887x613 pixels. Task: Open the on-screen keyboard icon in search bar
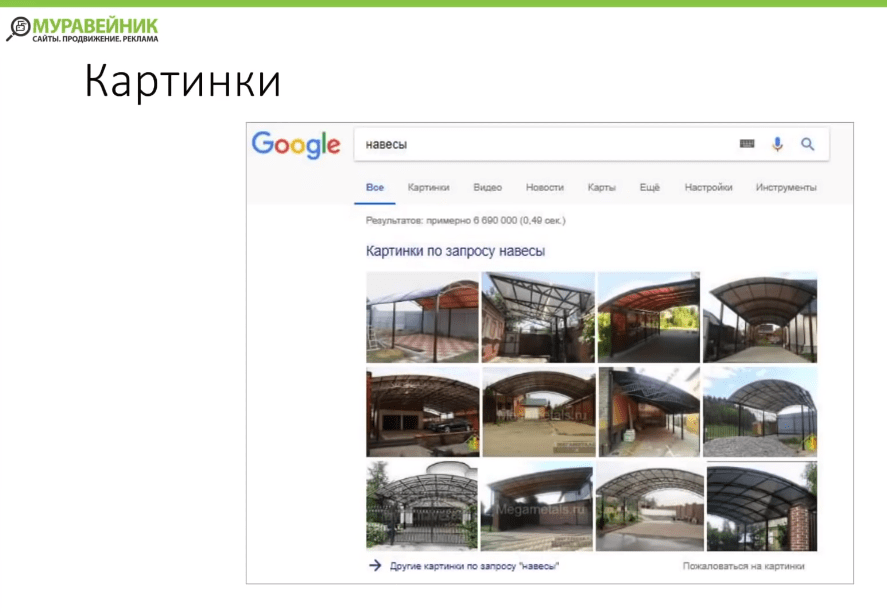point(747,144)
